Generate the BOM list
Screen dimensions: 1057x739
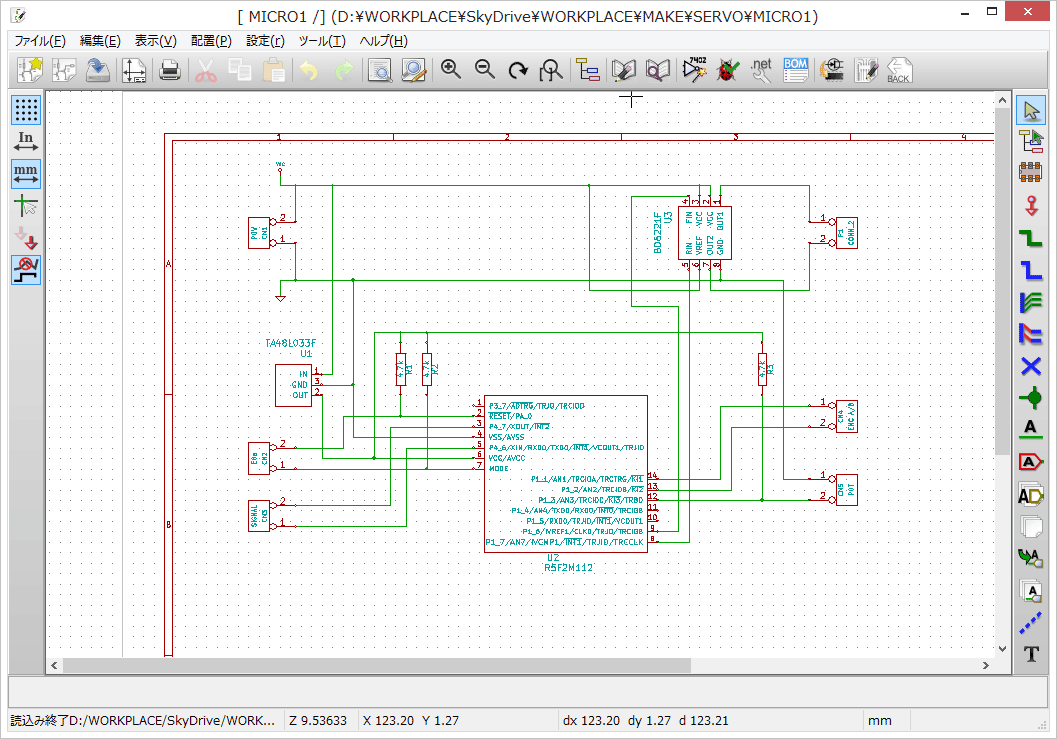point(795,70)
